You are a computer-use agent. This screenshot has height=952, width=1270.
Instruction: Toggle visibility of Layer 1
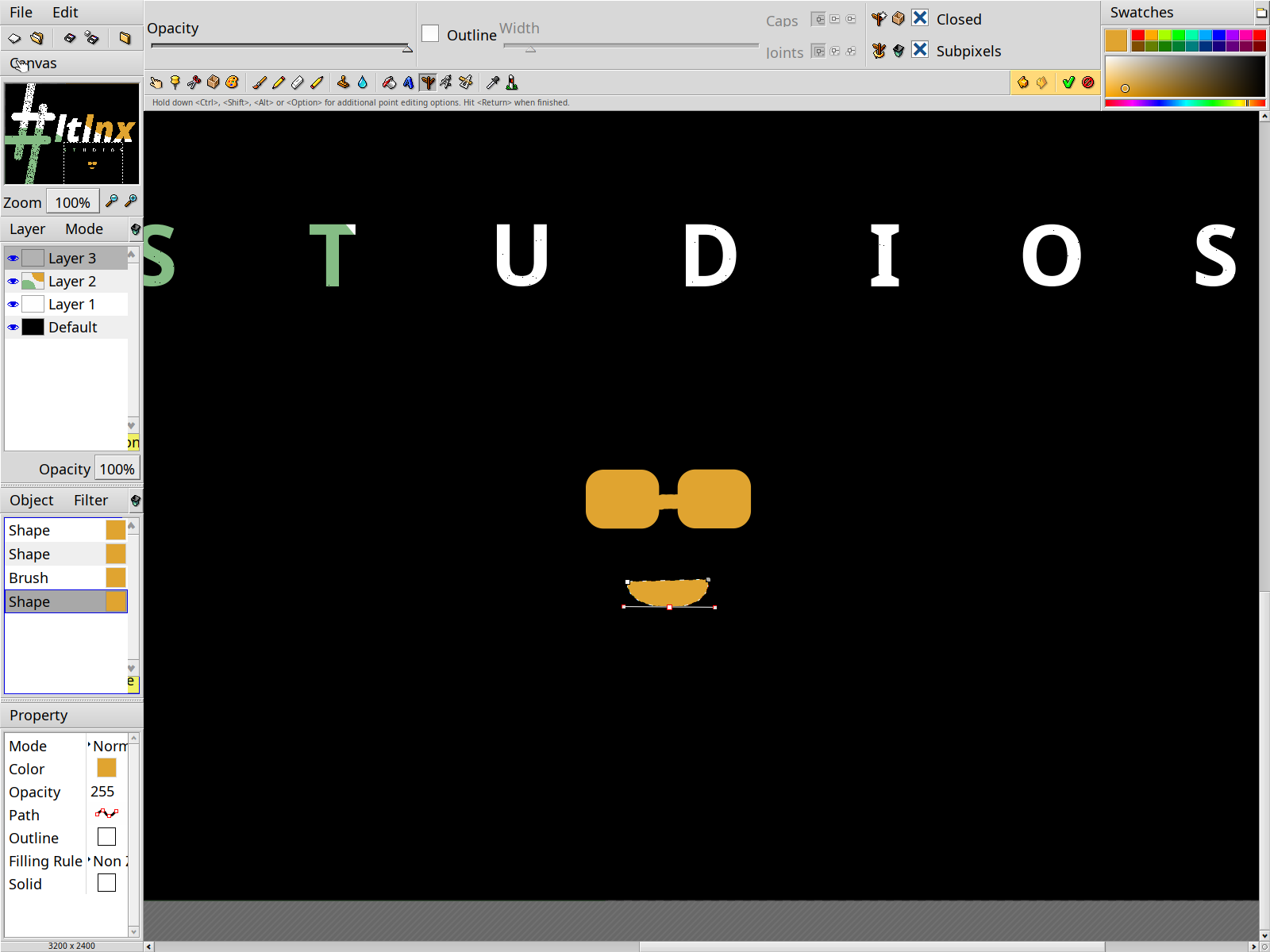13,304
